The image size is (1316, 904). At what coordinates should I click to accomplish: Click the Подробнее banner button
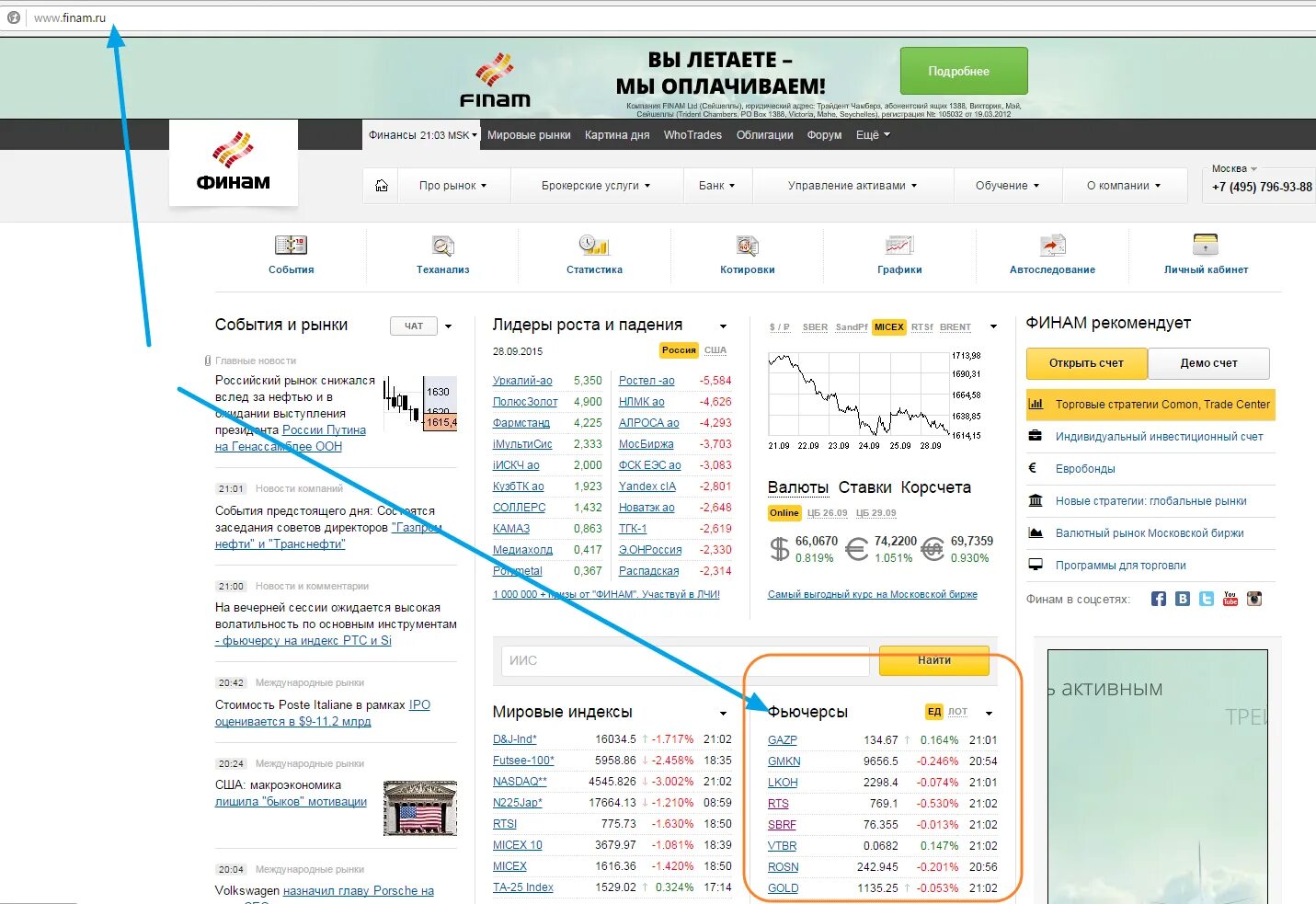tap(964, 71)
